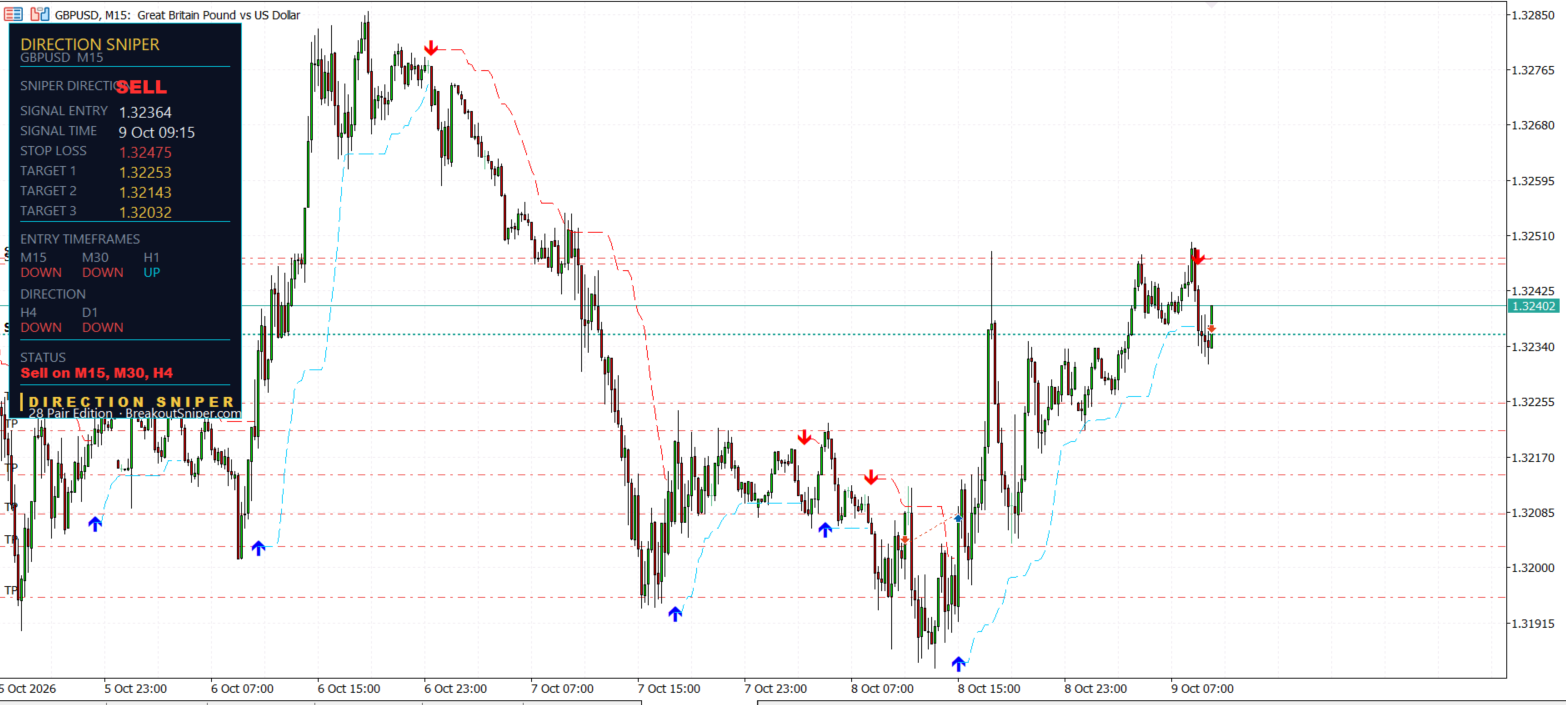Select the red sell arrow near 6 Oct 23:00
The image size is (1566, 705).
pos(431,48)
